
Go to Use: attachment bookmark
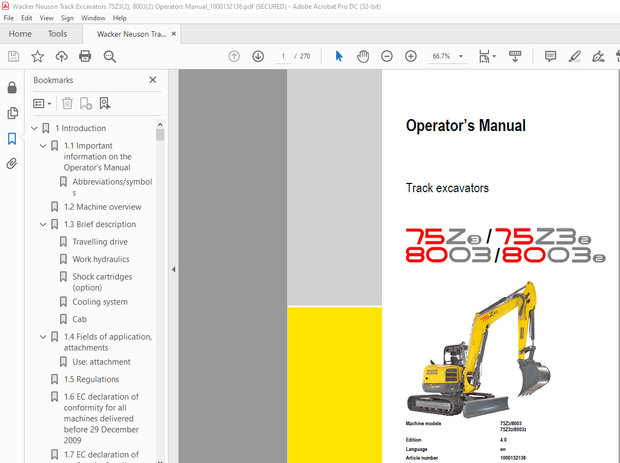click(101, 362)
